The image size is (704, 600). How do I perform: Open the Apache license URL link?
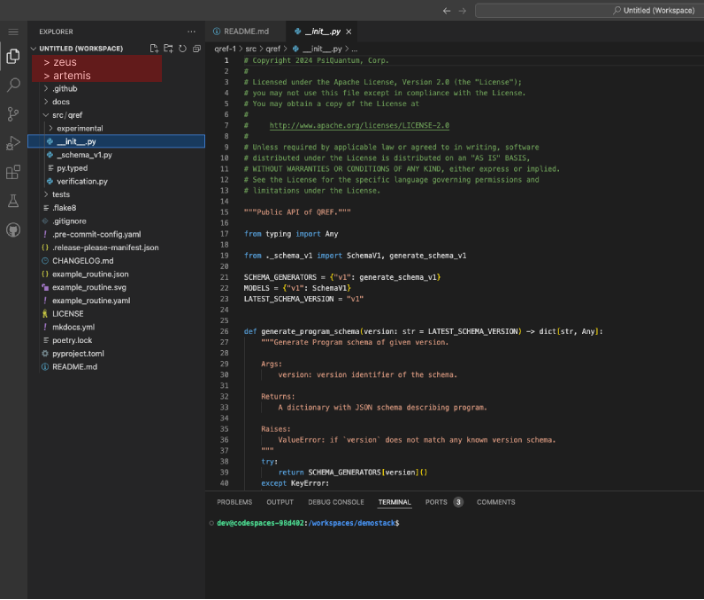point(359,126)
